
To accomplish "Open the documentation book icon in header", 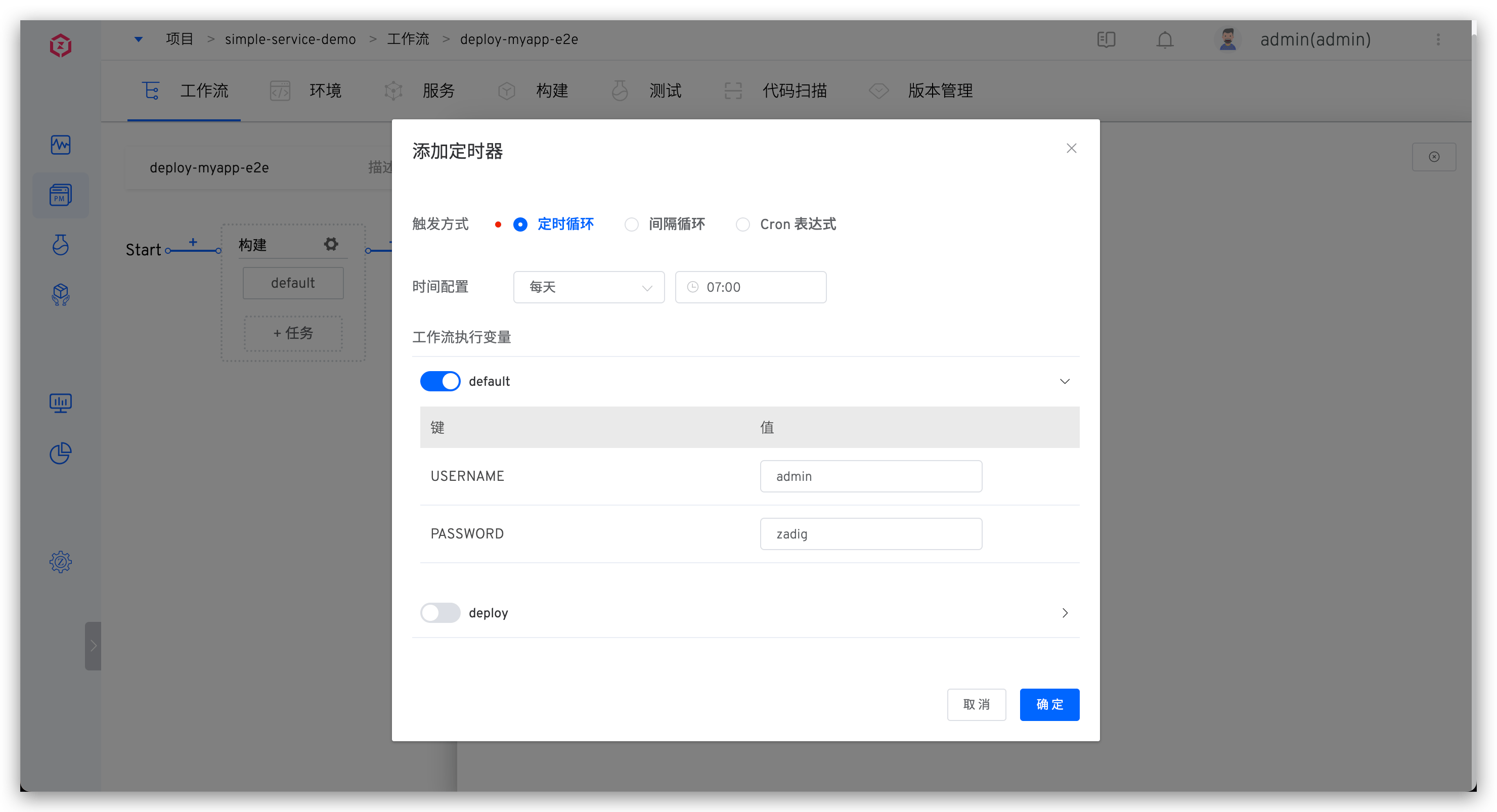I will click(1107, 39).
